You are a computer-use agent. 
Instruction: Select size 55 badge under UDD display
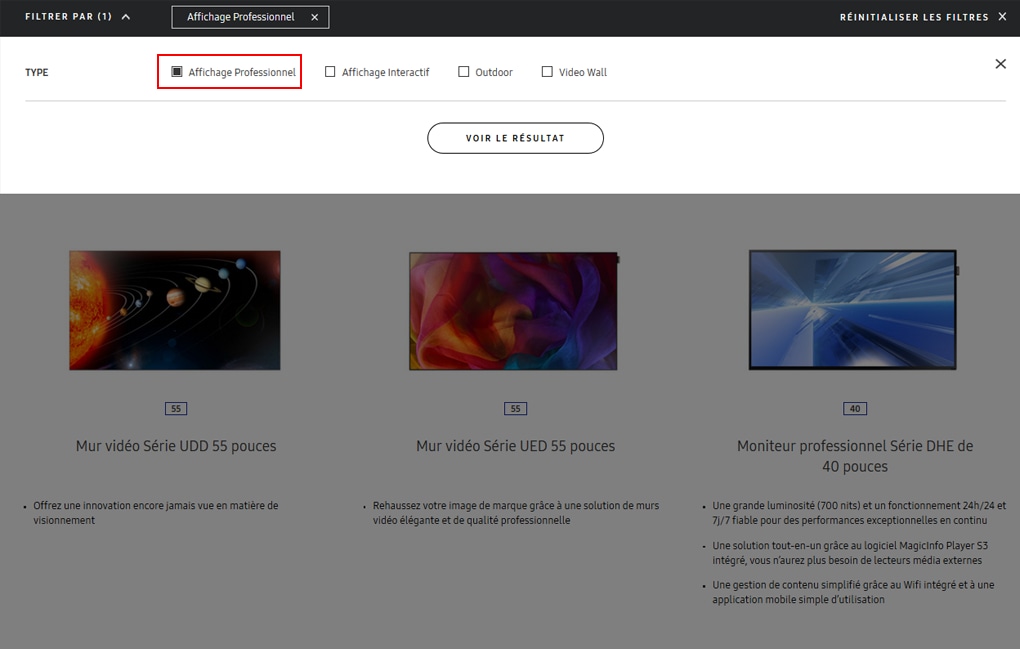176,408
